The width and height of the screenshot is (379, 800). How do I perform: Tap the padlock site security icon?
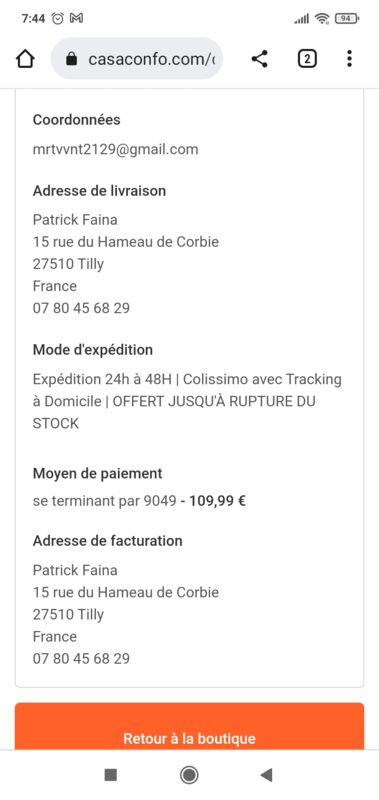pos(72,59)
